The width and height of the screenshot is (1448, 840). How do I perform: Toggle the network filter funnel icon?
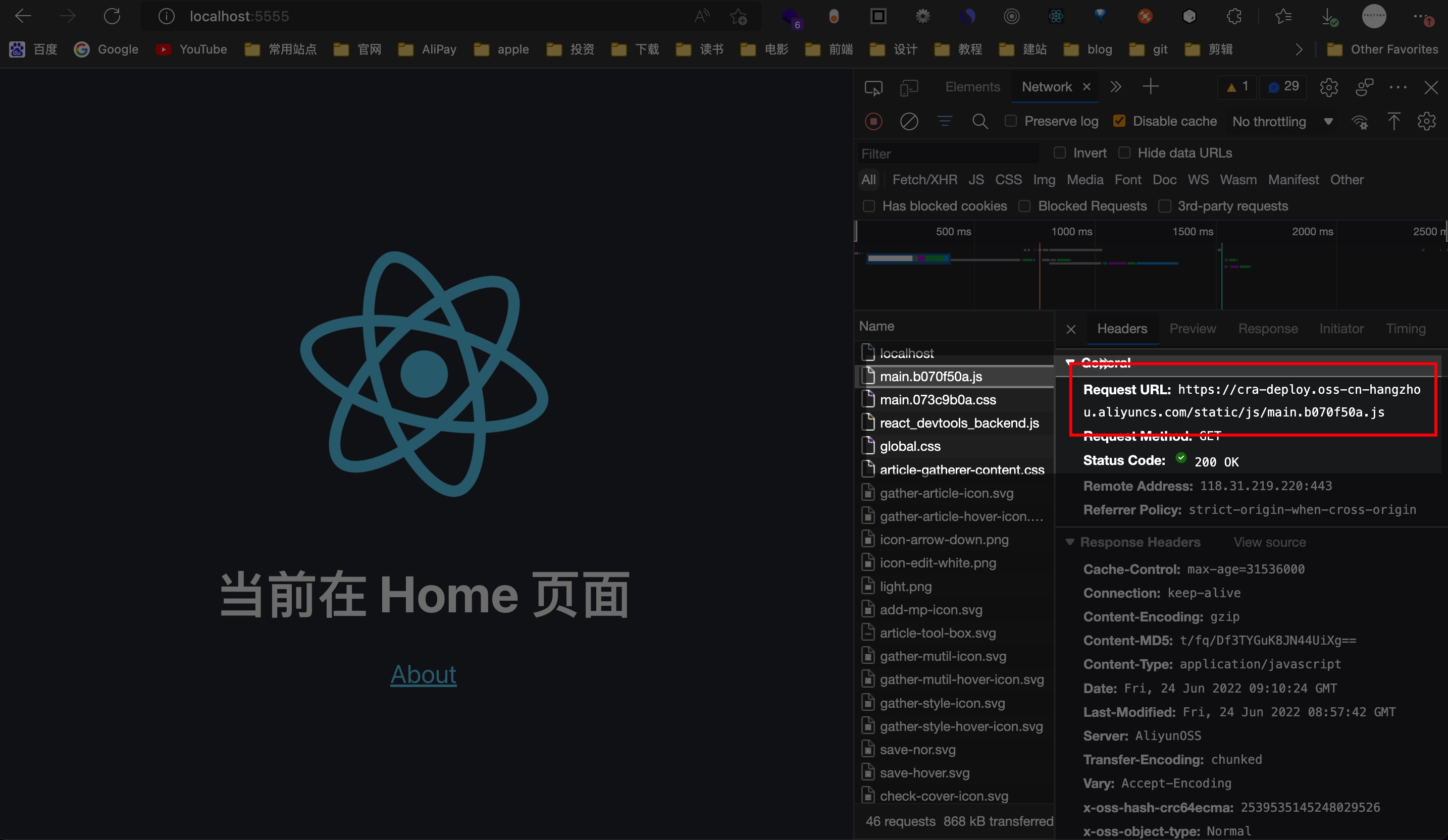pos(945,121)
